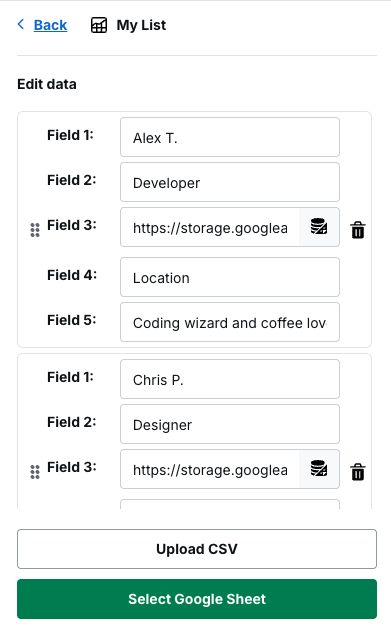Grab the drag handle of Chris P. entry
This screenshot has width=391, height=631.
coord(35,472)
